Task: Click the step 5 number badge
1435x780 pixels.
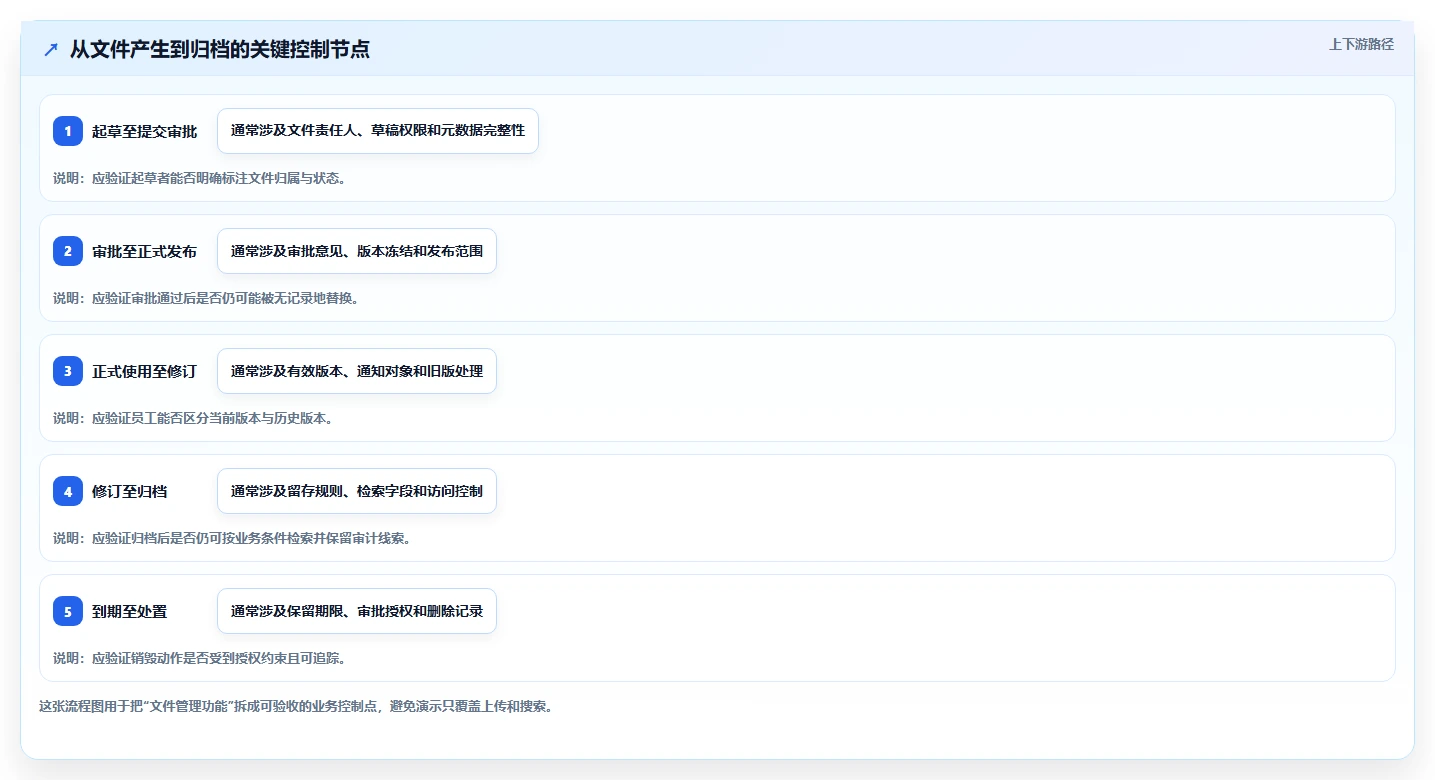Action: click(68, 611)
